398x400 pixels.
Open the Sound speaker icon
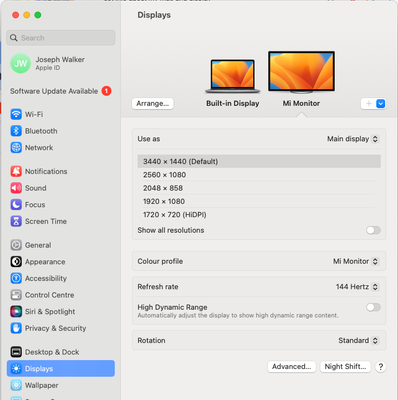(16, 188)
